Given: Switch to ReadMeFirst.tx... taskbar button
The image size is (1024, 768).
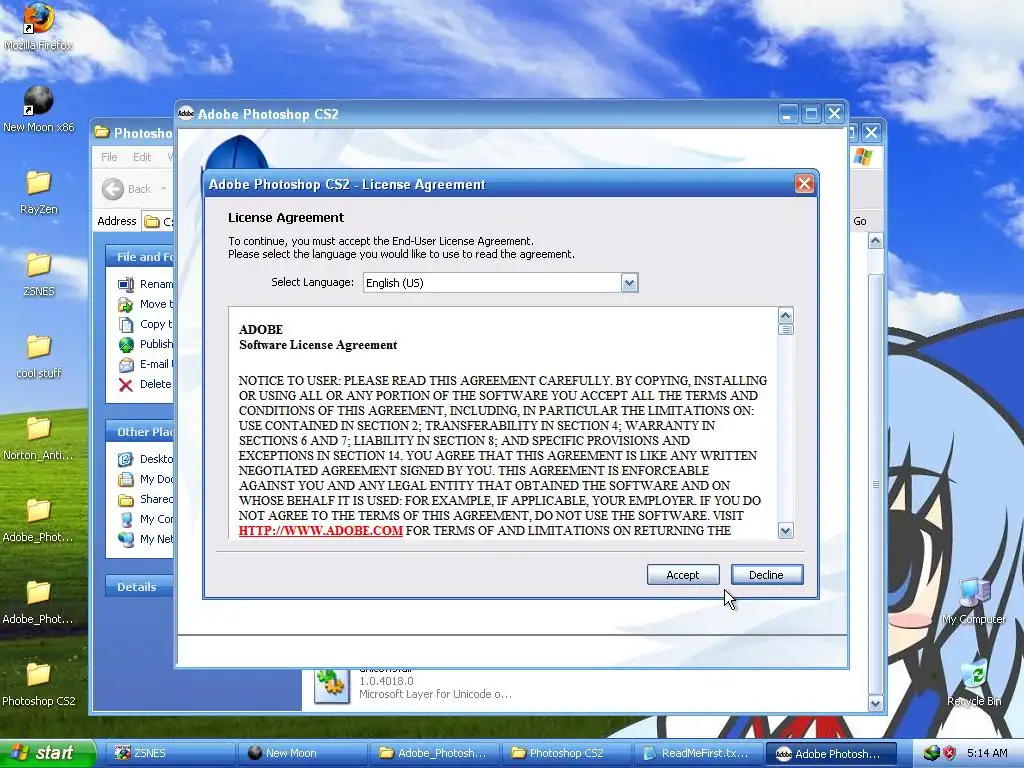Looking at the screenshot, I should click(x=698, y=753).
